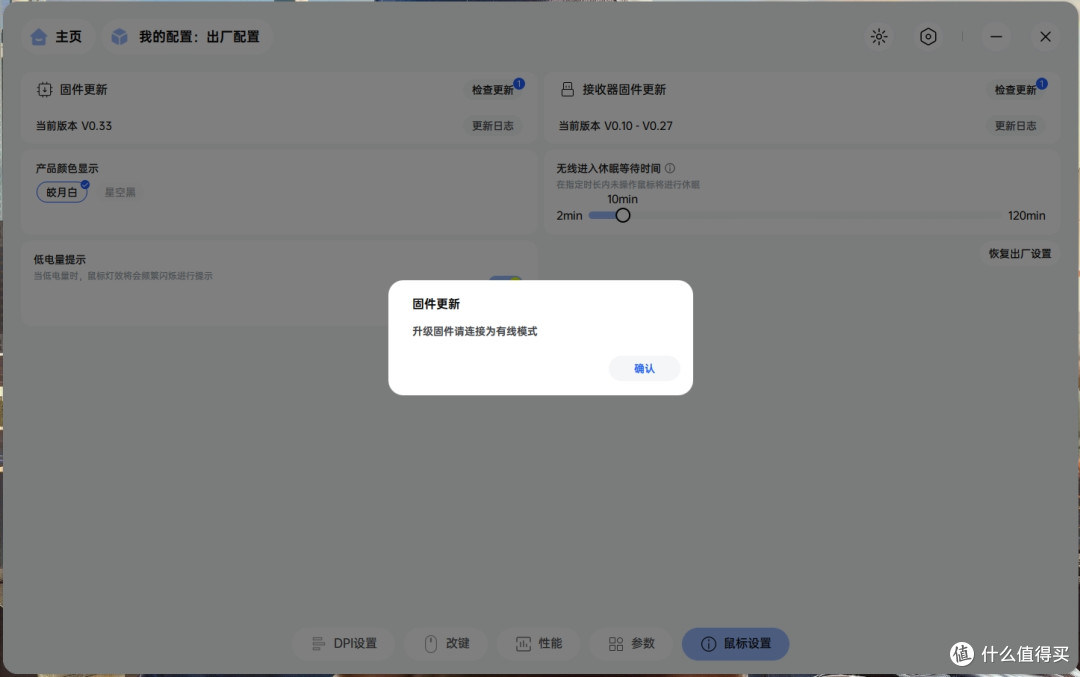Click the 当前版本 V0.10 - V0.27 text
Image resolution: width=1080 pixels, height=677 pixels.
click(x=615, y=126)
